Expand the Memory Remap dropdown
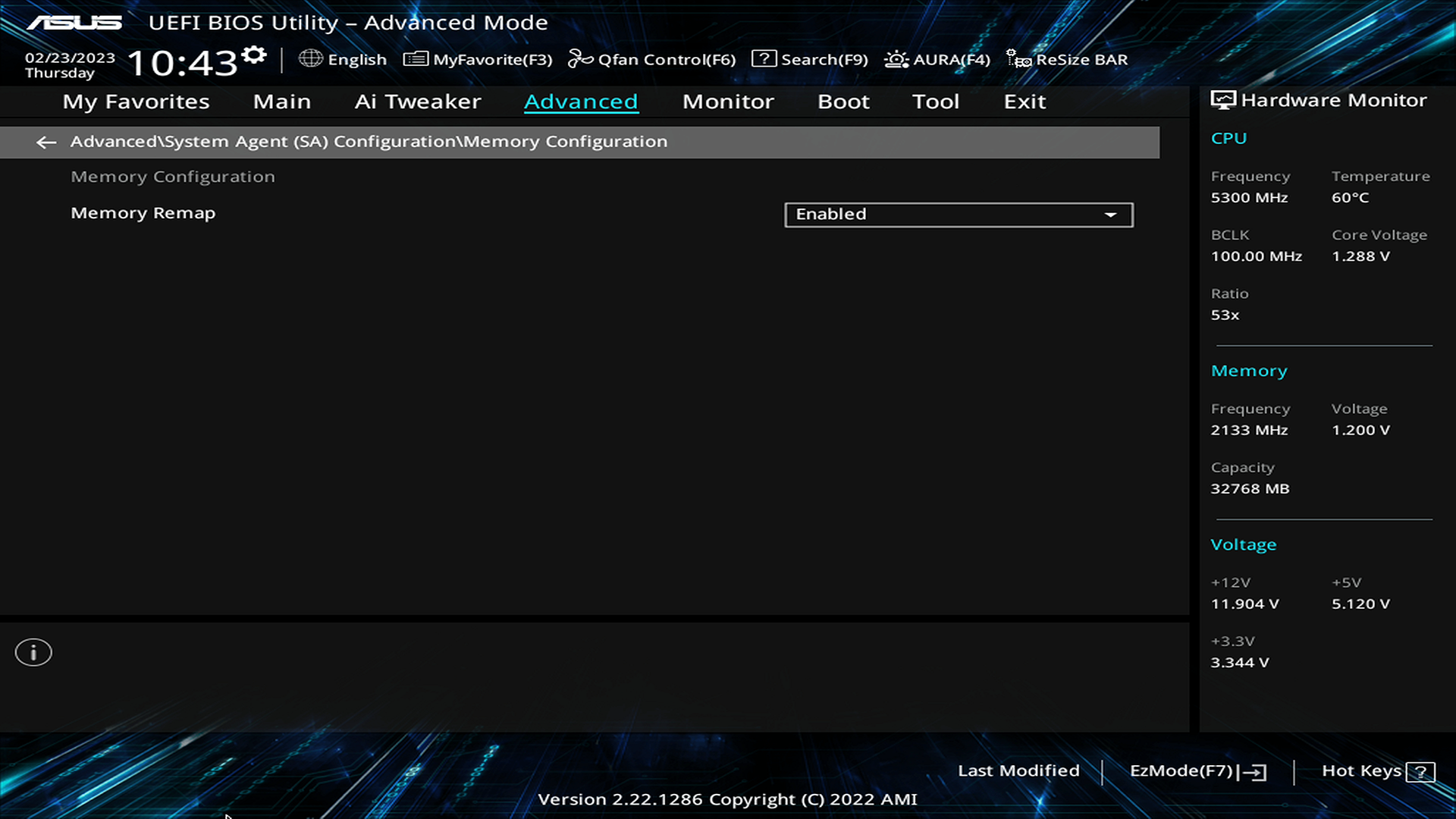The image size is (1456, 819). [x=1110, y=214]
